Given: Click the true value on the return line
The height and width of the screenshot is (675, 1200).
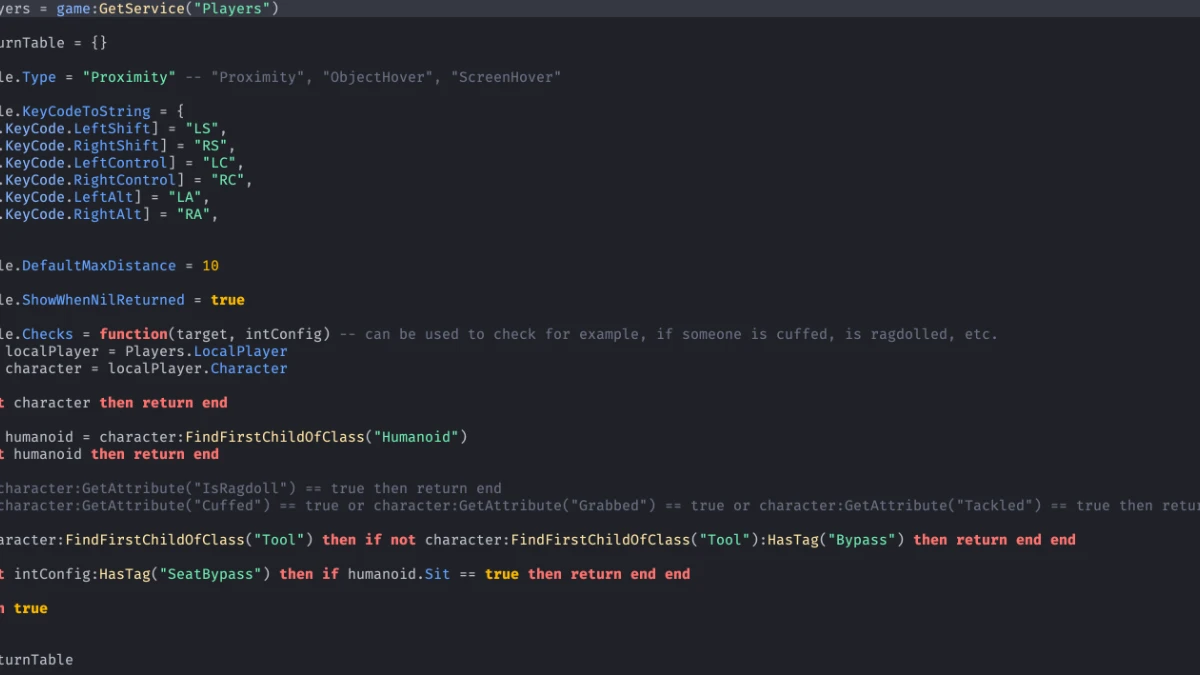Looking at the screenshot, I should click(31, 608).
